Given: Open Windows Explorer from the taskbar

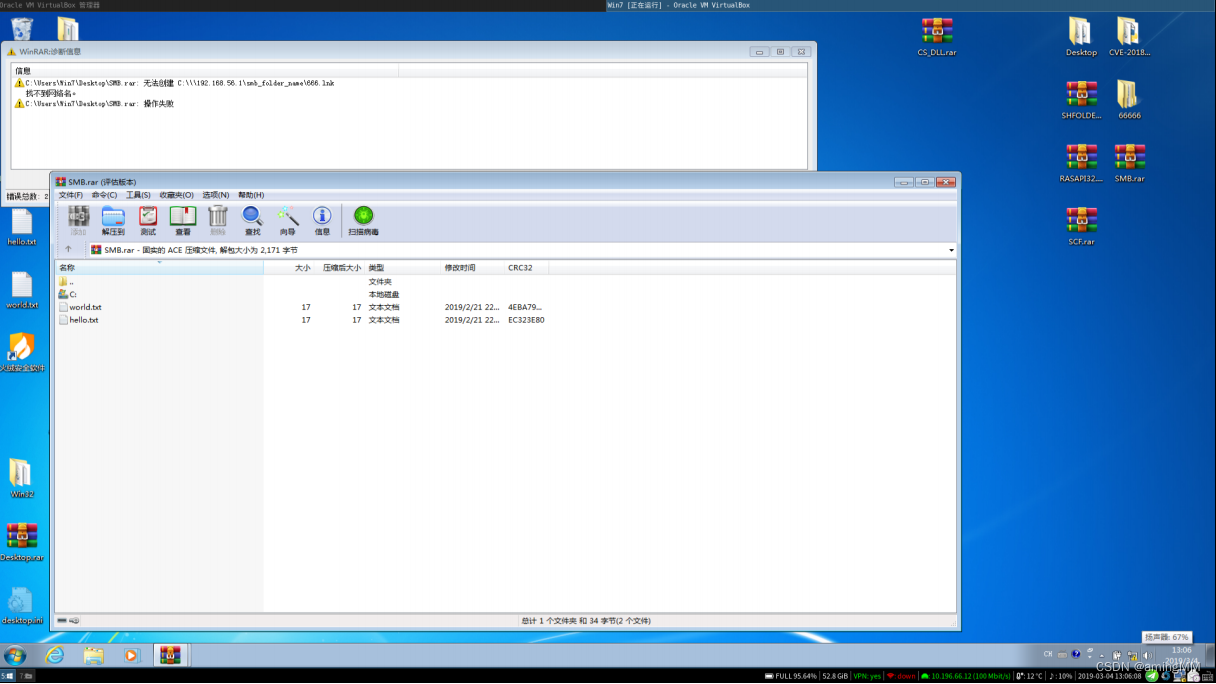Looking at the screenshot, I should (x=93, y=656).
